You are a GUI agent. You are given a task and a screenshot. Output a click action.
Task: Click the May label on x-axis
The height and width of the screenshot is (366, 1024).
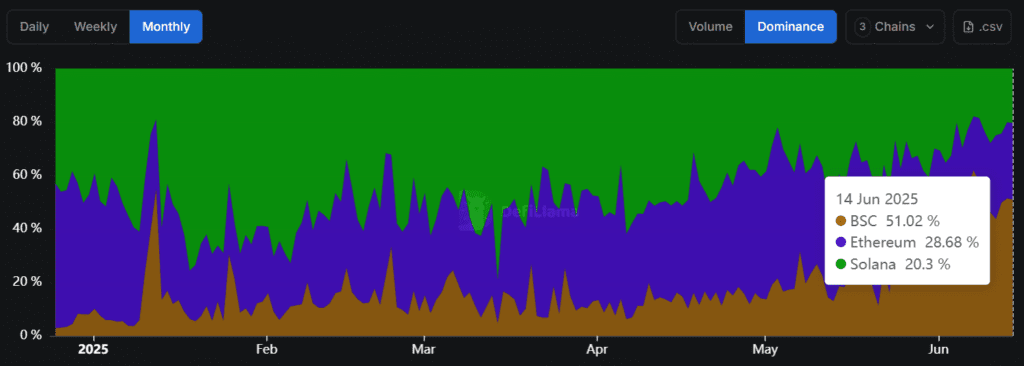coord(764,349)
